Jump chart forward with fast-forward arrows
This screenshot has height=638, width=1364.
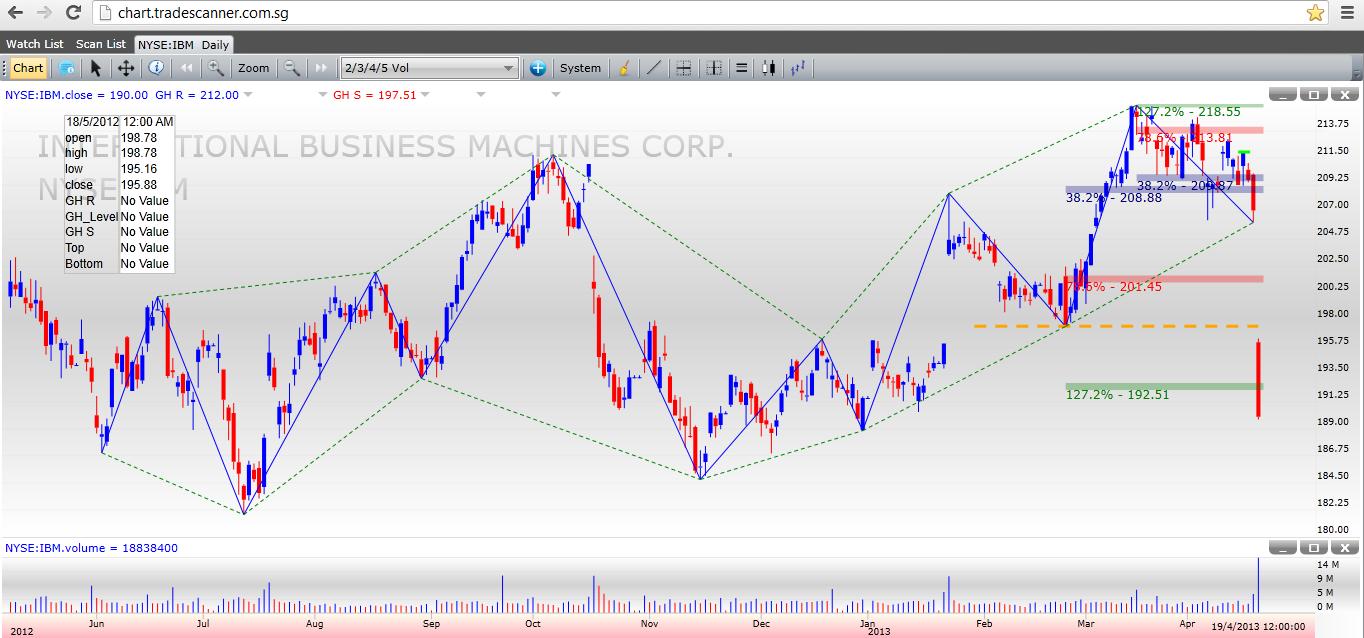click(x=321, y=68)
